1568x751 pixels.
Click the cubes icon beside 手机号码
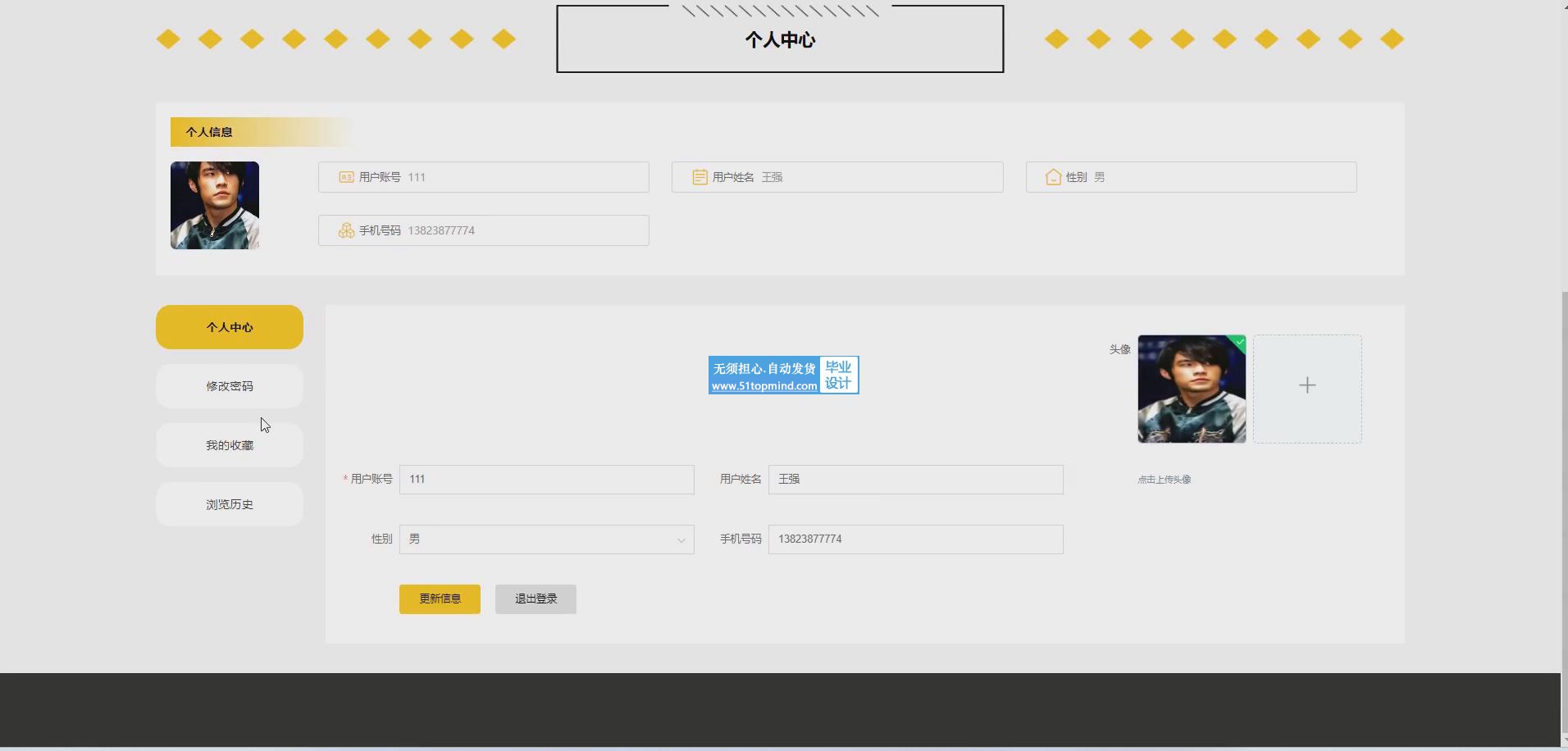click(346, 230)
